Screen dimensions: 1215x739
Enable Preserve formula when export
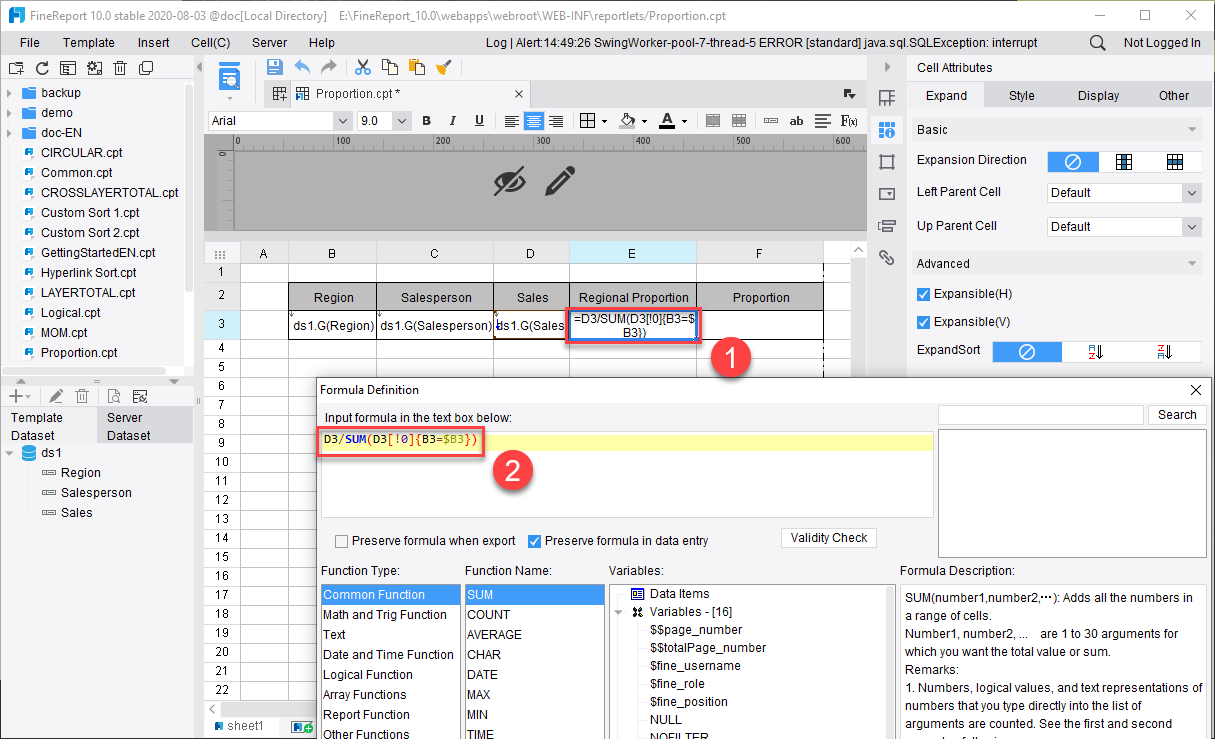click(342, 541)
